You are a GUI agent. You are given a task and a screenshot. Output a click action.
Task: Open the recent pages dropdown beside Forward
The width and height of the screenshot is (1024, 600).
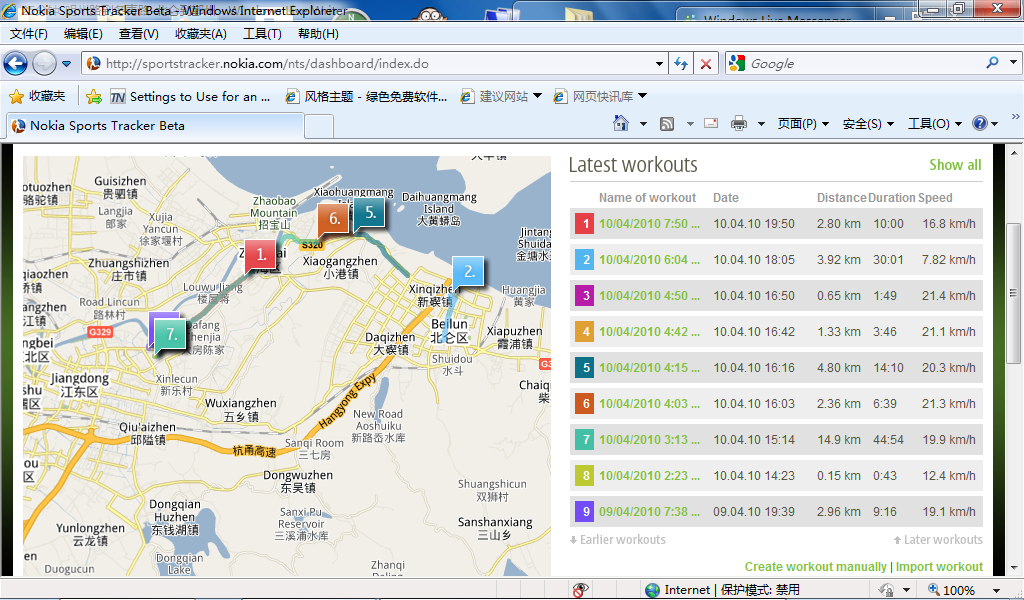tap(67, 64)
